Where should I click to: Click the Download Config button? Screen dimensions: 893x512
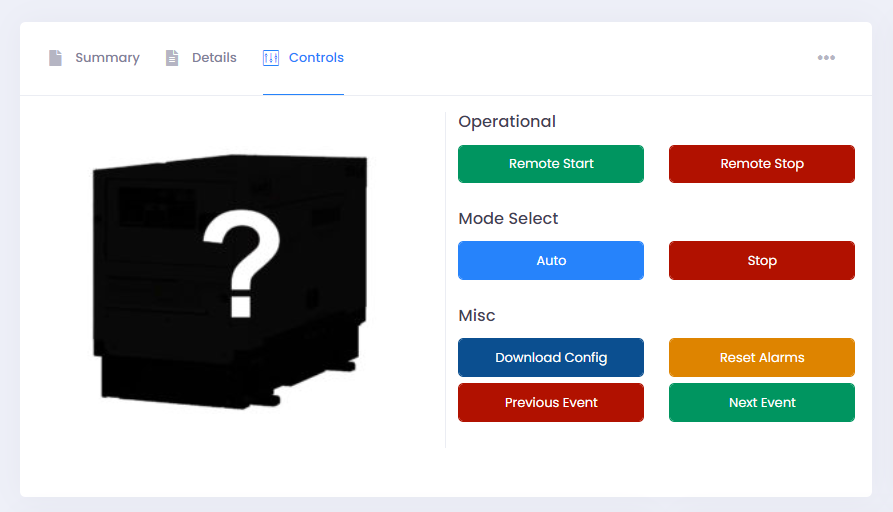(x=551, y=358)
